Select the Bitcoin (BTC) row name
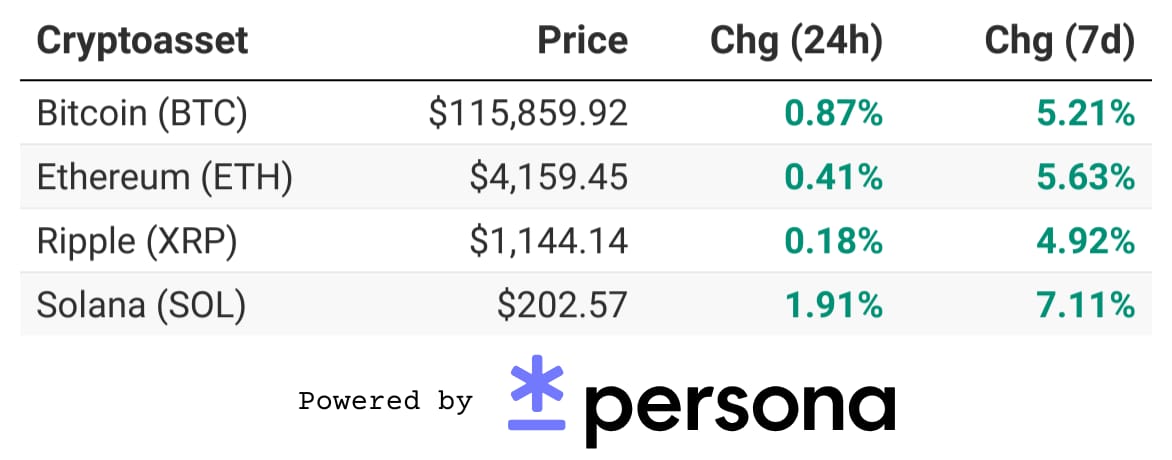 [142, 113]
